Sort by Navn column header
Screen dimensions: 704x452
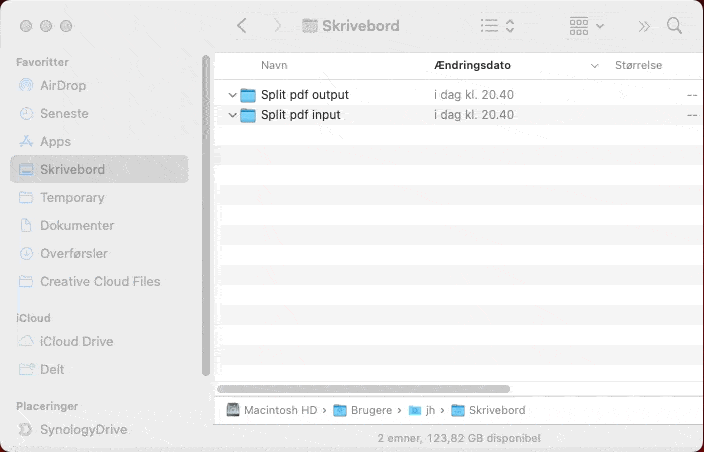click(x=274, y=65)
